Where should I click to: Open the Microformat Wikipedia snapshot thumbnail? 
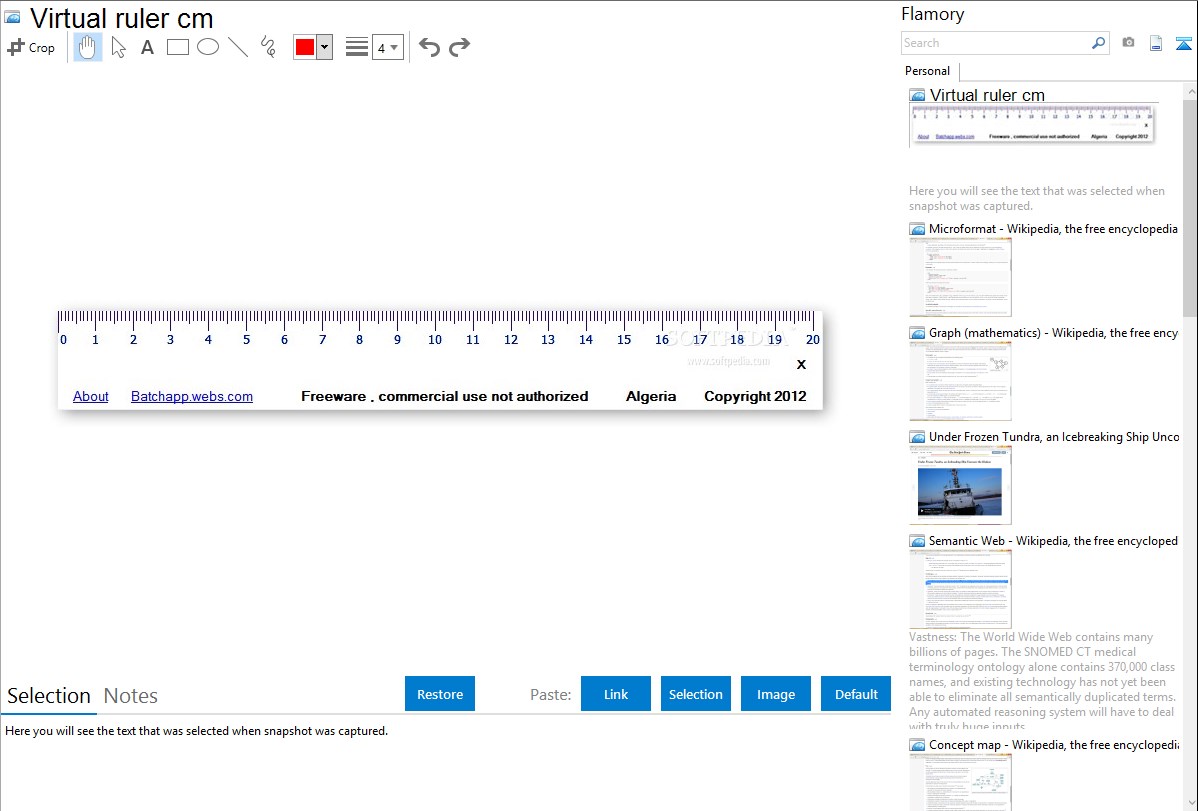click(x=960, y=277)
